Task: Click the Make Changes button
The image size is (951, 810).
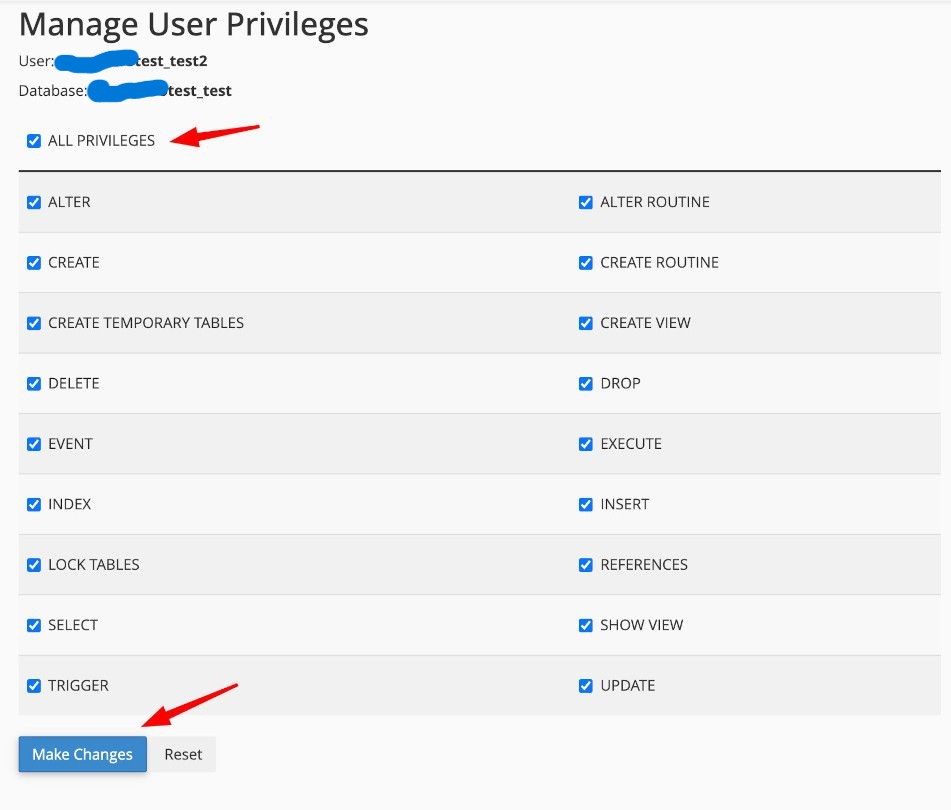Action: [x=82, y=754]
